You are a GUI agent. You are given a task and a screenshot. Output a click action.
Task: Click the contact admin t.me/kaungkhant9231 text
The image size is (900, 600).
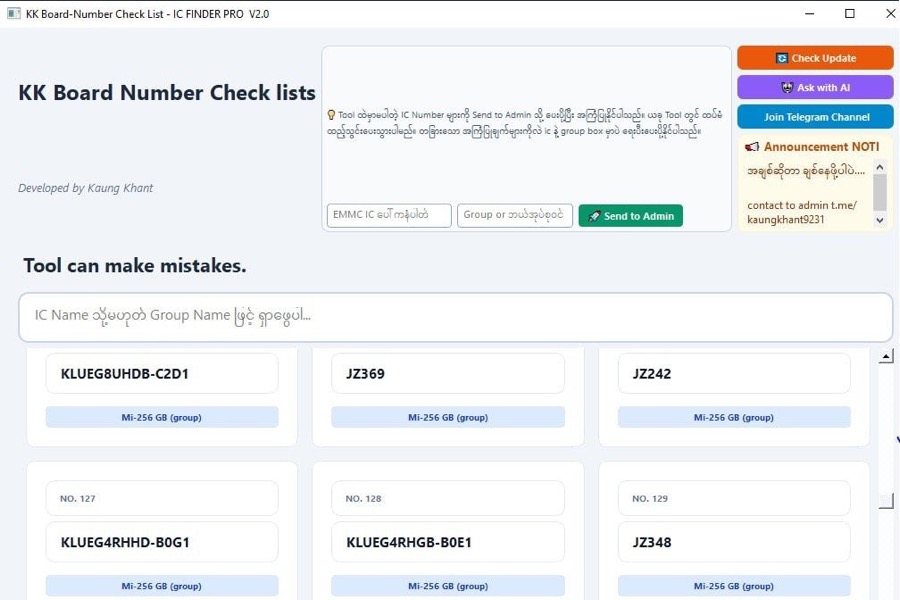click(802, 212)
